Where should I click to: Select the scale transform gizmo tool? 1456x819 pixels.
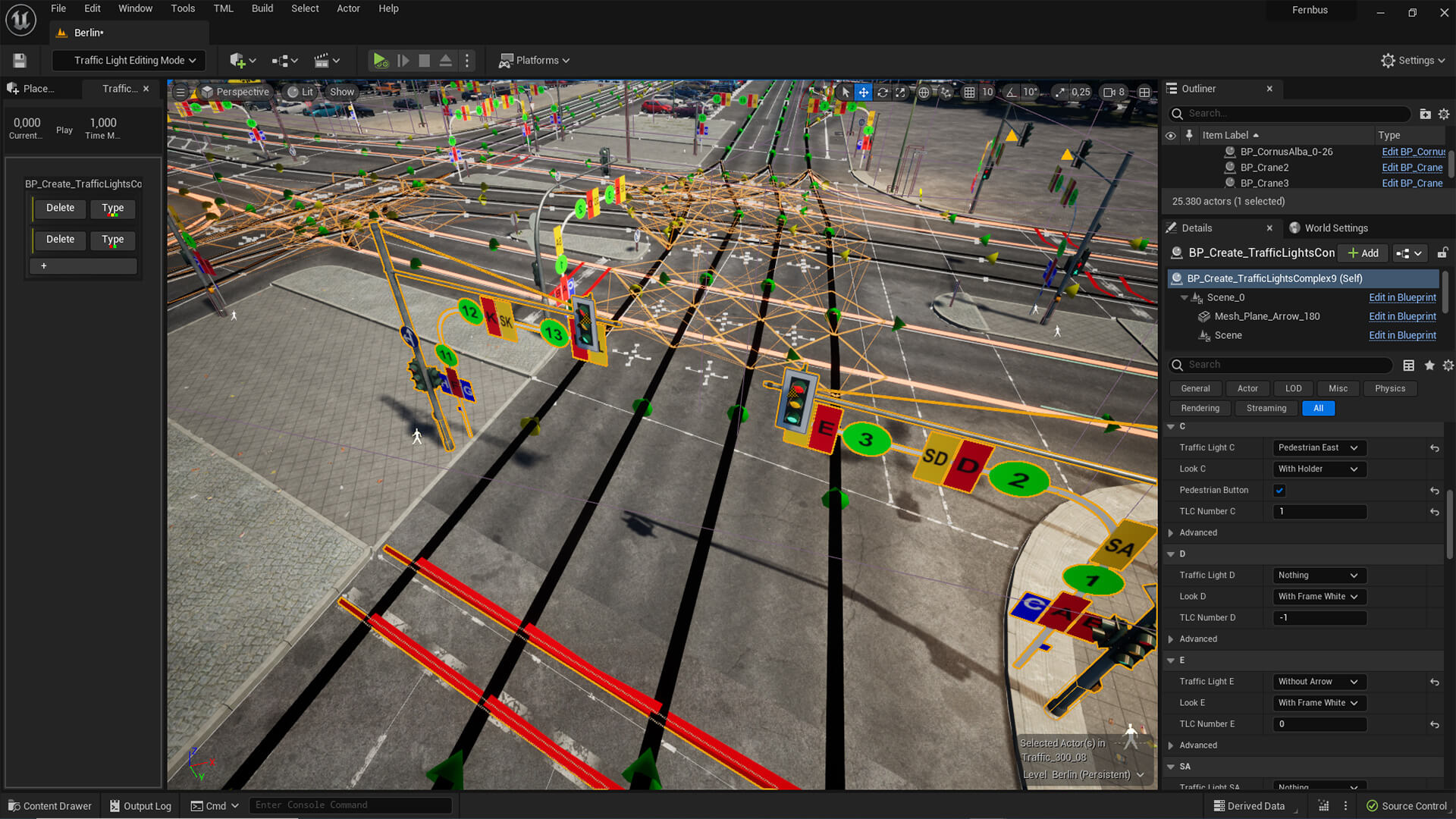point(900,92)
